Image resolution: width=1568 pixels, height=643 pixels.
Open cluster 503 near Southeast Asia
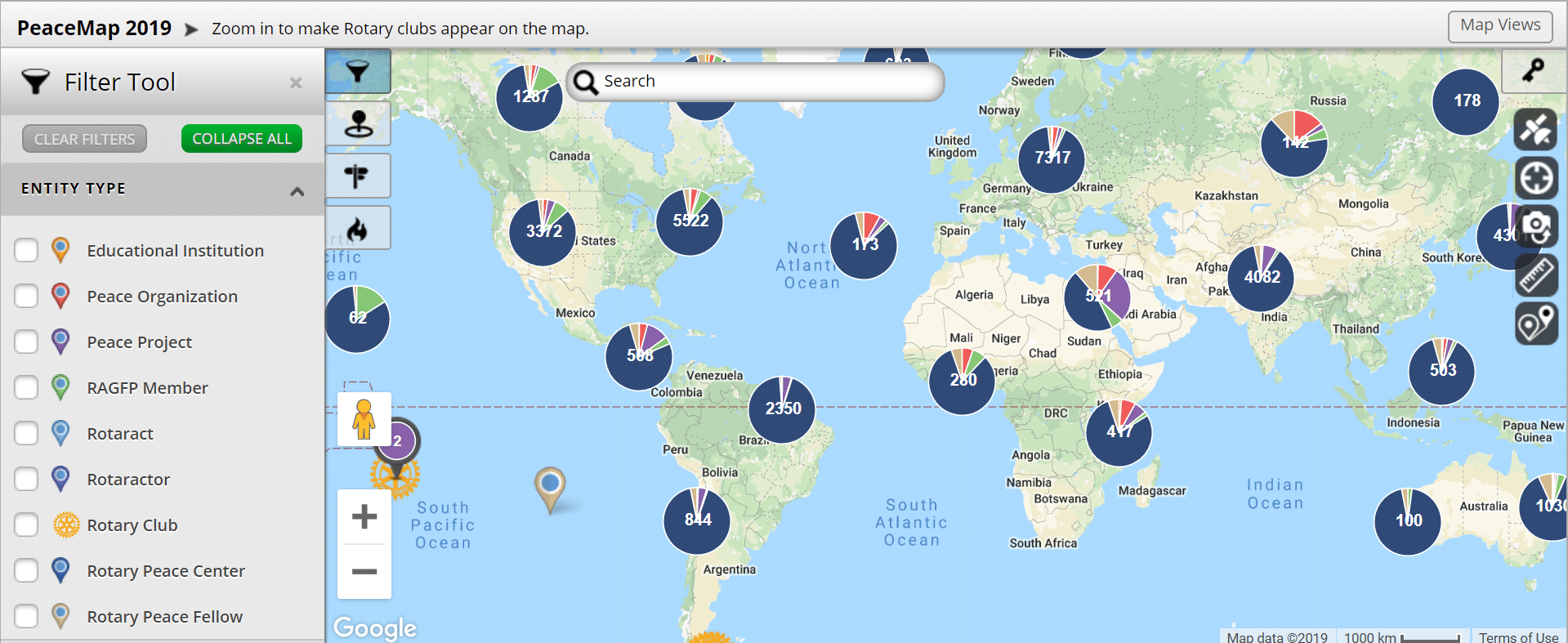click(1442, 371)
